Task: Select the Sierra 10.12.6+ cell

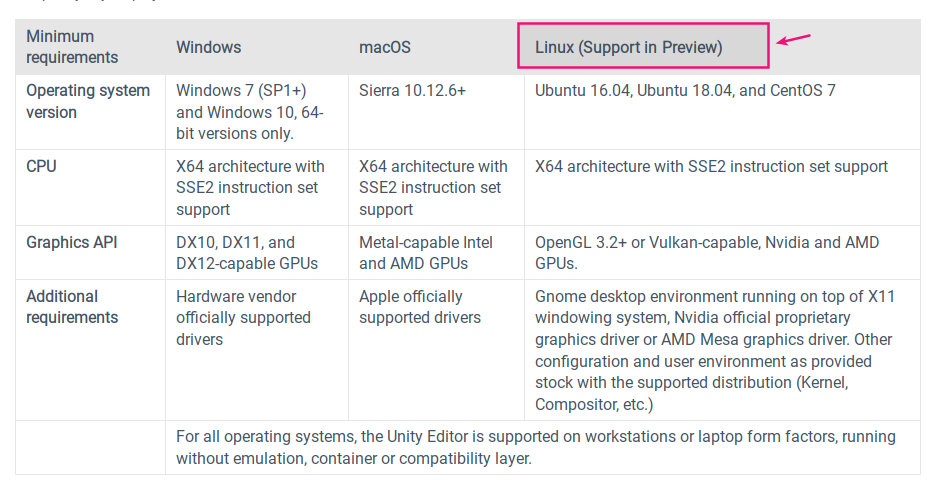Action: coord(412,90)
